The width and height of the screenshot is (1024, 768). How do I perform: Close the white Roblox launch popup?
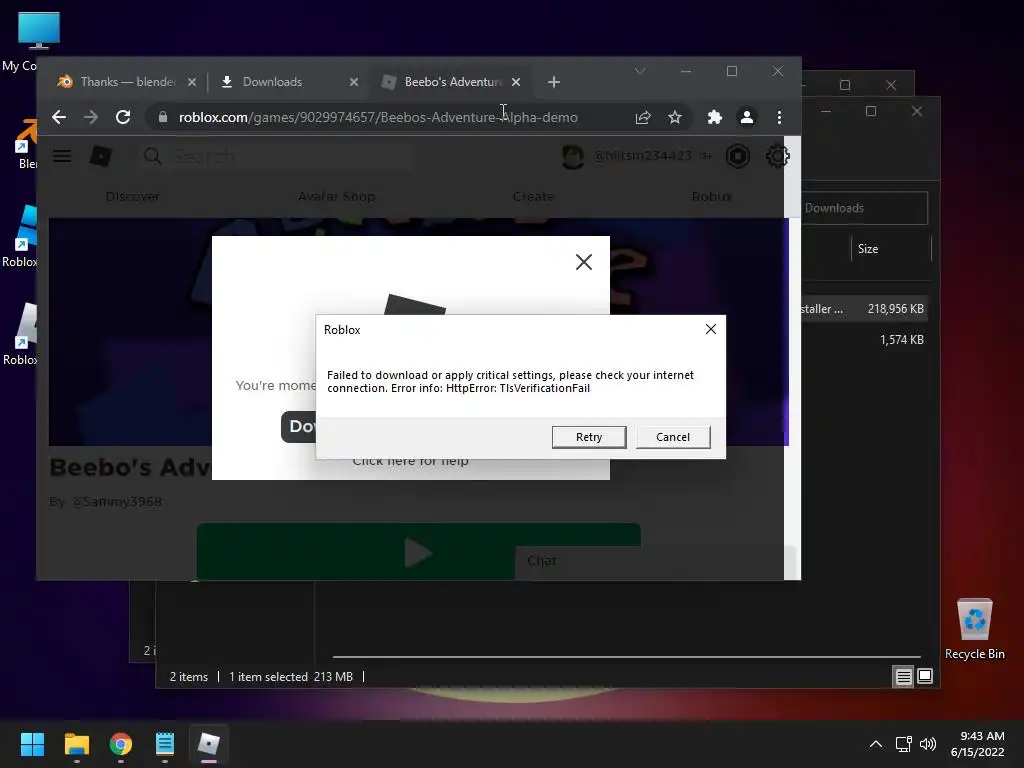pos(584,262)
